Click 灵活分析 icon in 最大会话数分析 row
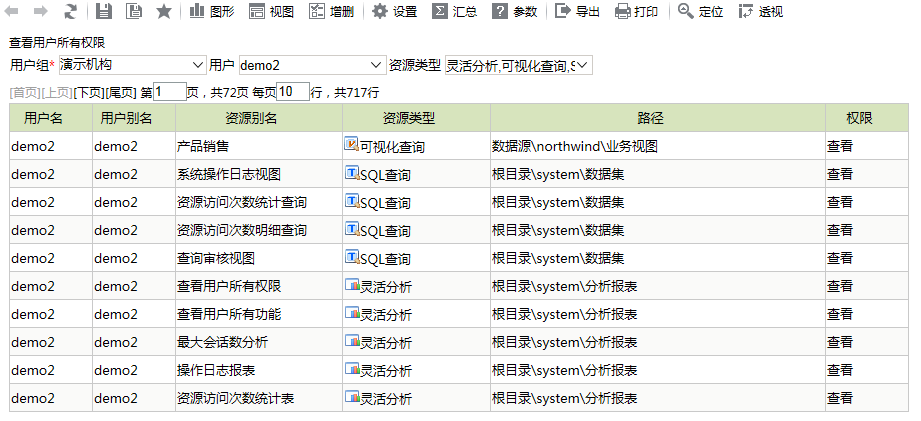Viewport: 921px width, 421px height. tap(351, 341)
